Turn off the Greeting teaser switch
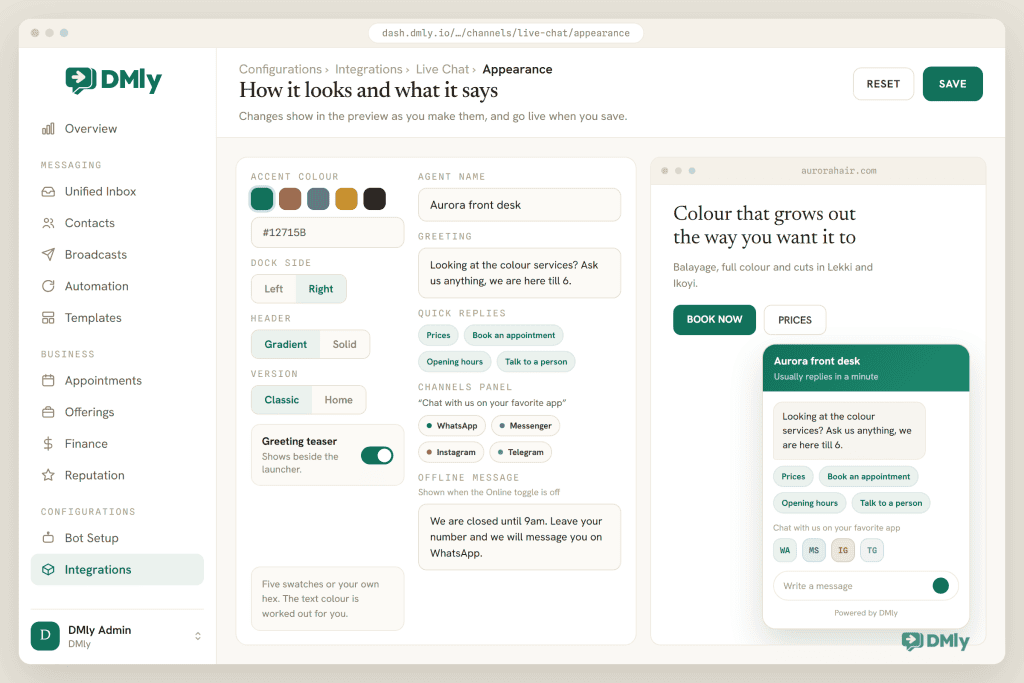This screenshot has height=683, width=1024. [377, 455]
